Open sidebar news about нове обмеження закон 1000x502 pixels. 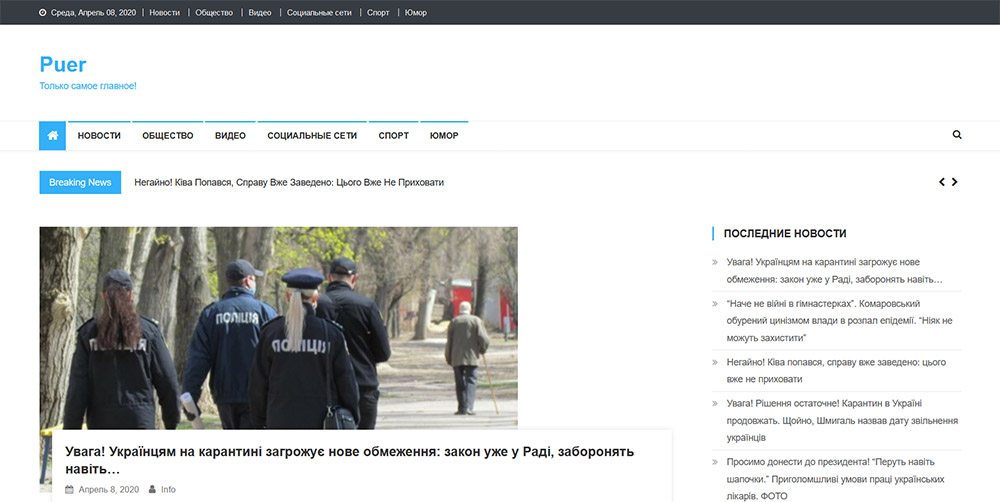pos(834,270)
